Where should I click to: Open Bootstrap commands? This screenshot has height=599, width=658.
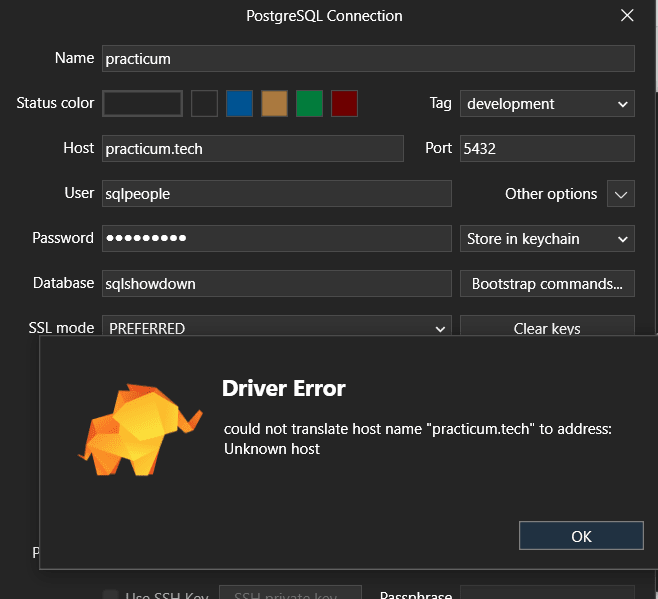[x=547, y=283]
